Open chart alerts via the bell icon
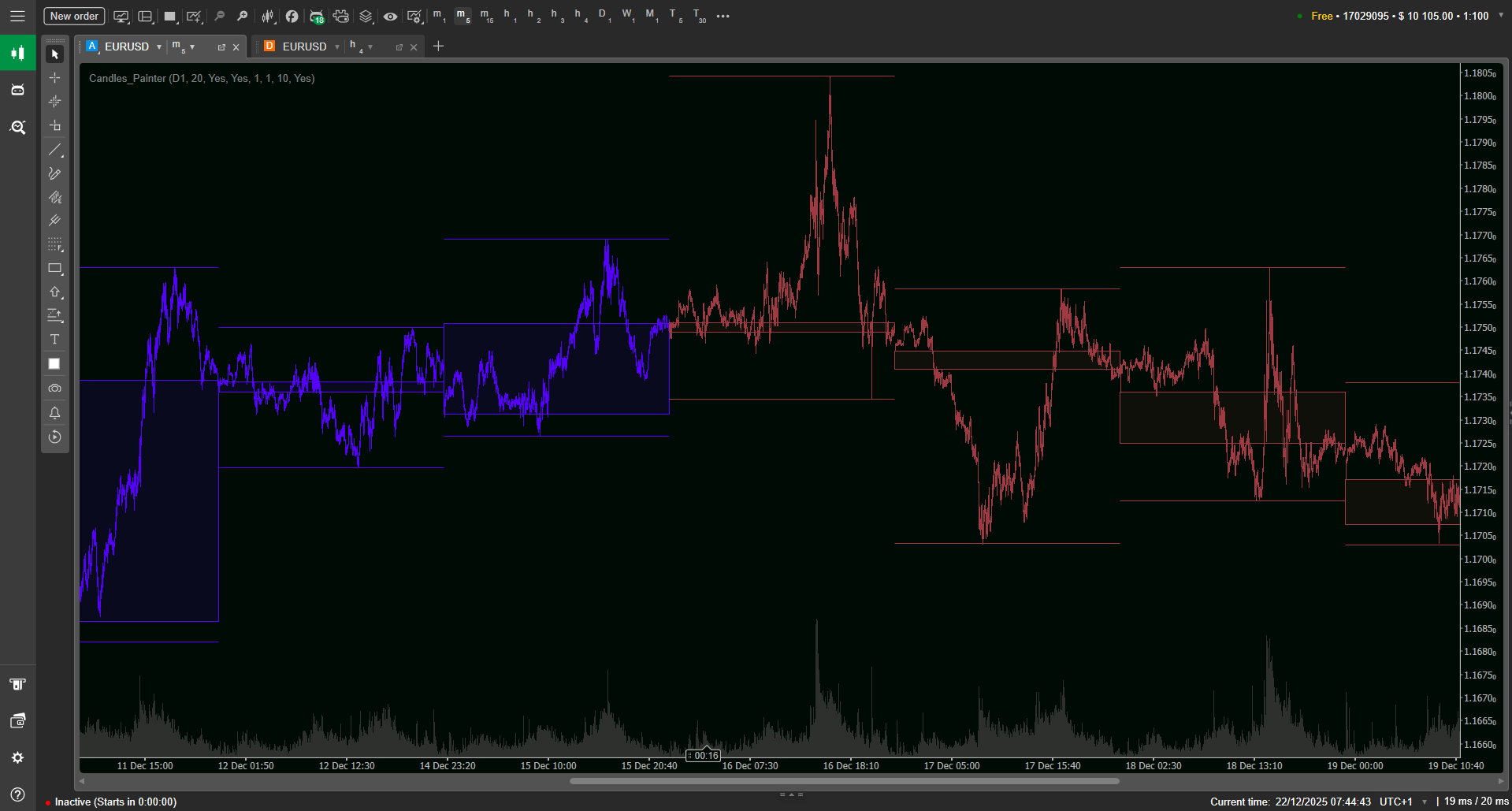Screen dimensions: 1512x811 coord(54,412)
